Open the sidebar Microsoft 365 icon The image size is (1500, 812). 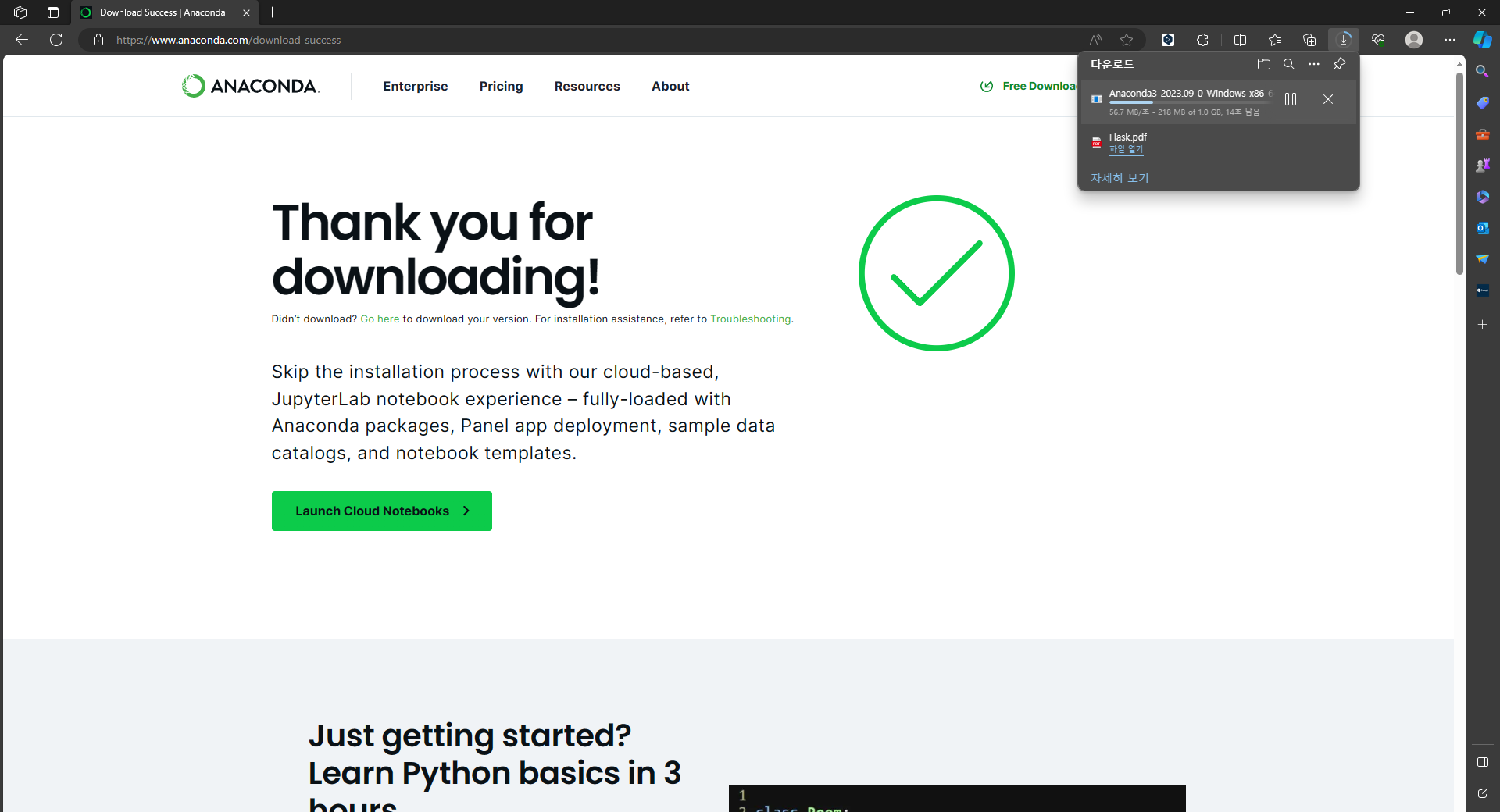[1482, 197]
